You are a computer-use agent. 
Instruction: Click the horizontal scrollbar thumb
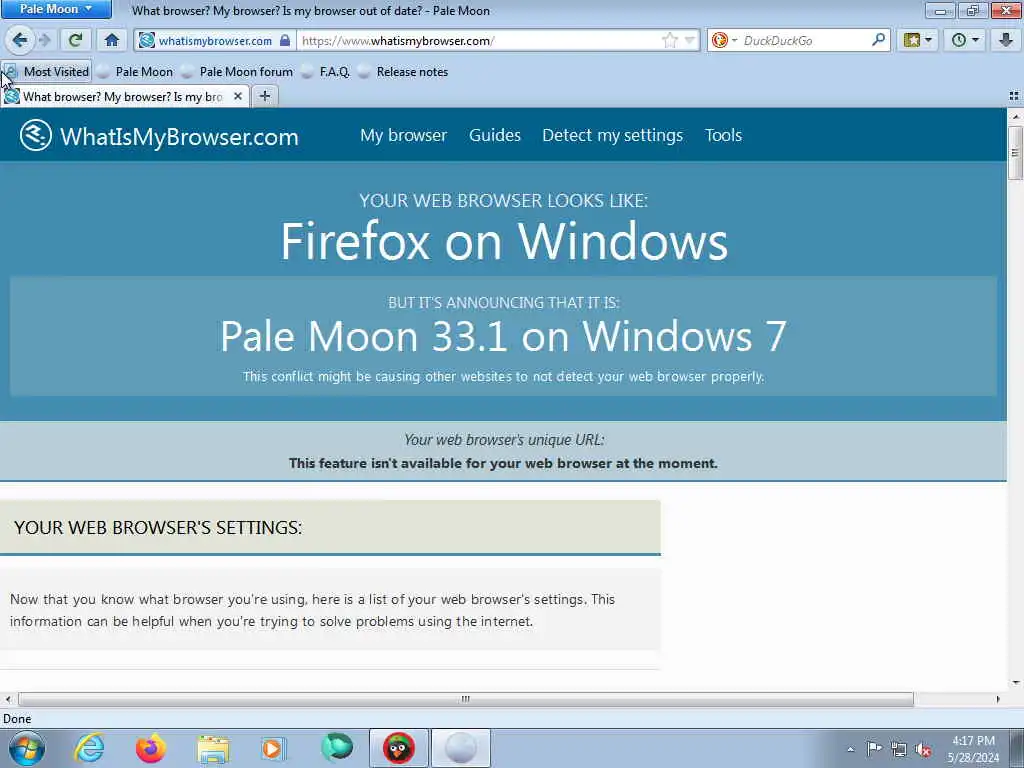(x=466, y=699)
